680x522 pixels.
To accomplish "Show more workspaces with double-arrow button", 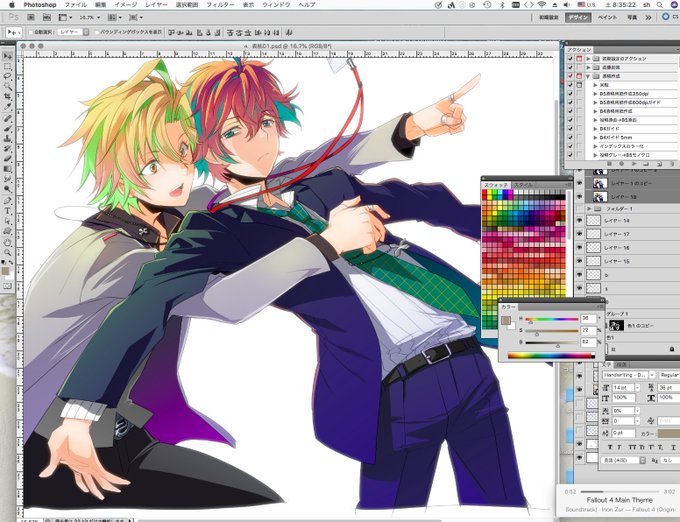I will (x=648, y=17).
